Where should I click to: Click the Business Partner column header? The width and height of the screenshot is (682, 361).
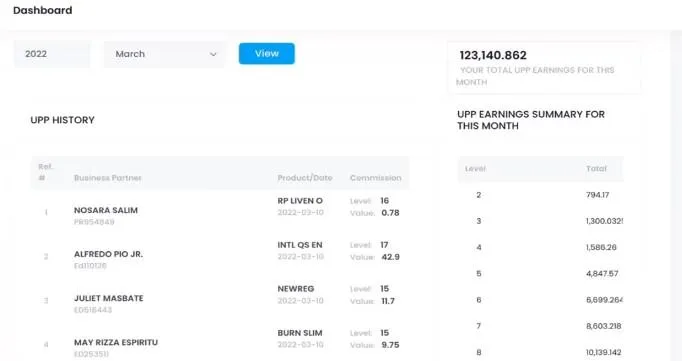pos(107,178)
